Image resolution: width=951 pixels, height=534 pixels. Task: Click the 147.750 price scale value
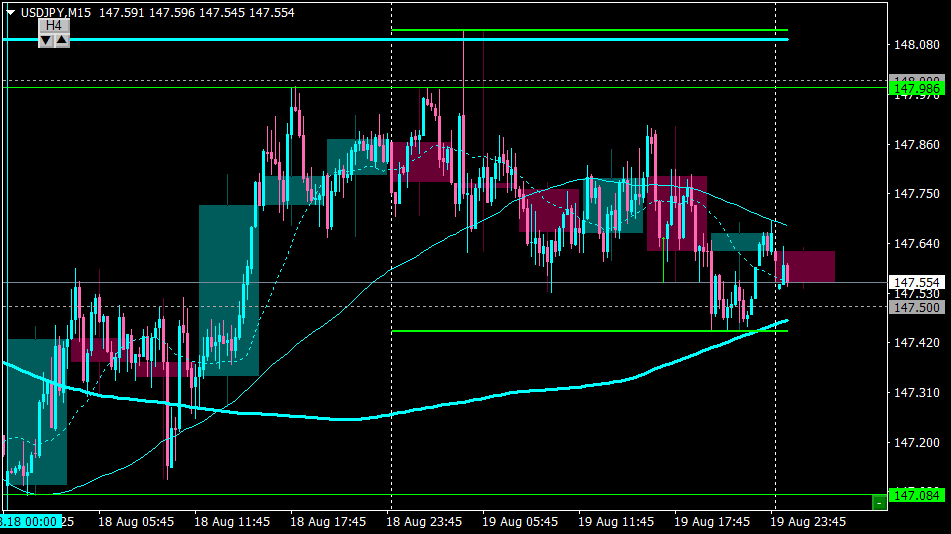coord(916,194)
